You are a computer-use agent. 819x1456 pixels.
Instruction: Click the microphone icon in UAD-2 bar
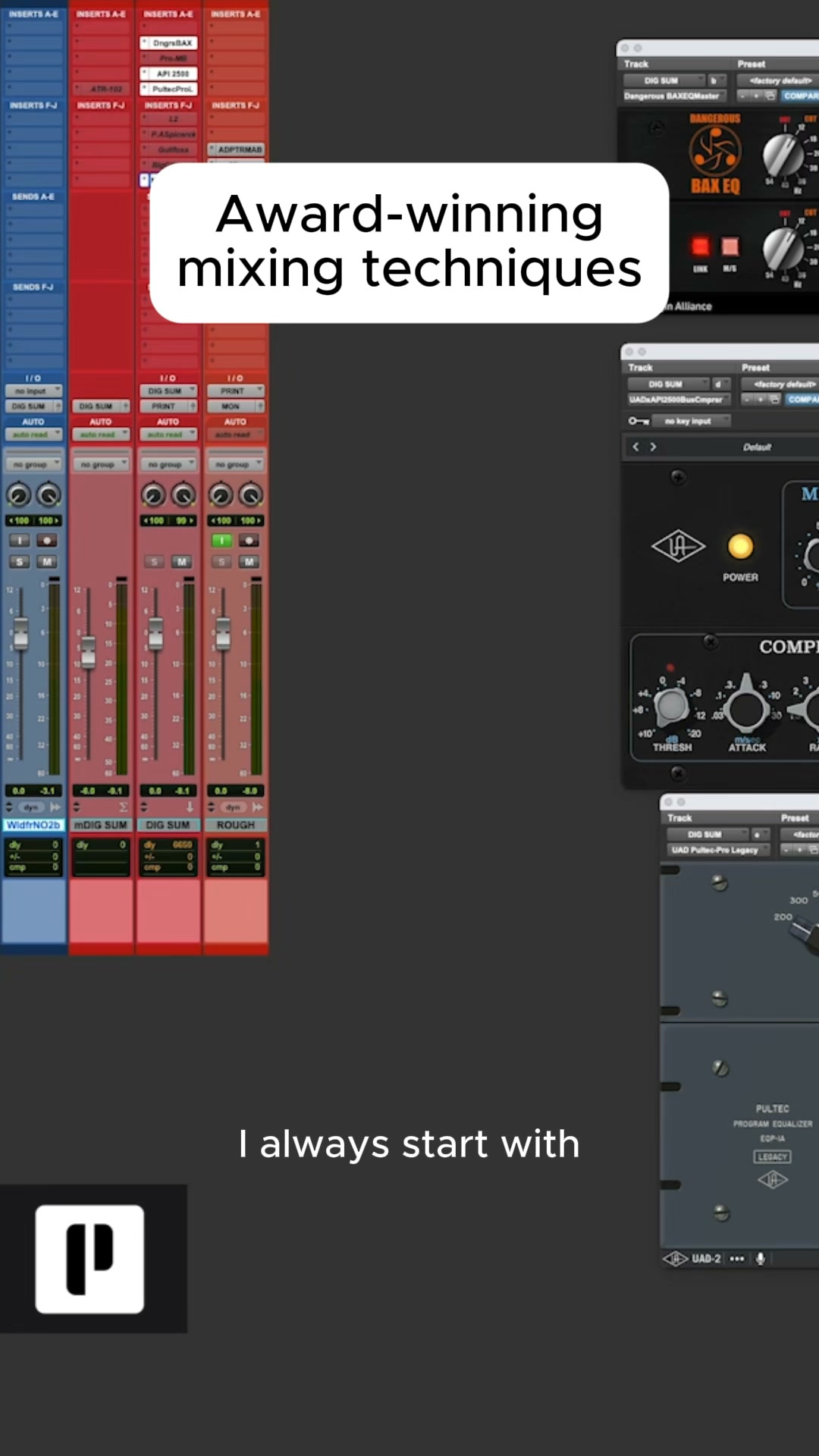click(x=761, y=1259)
